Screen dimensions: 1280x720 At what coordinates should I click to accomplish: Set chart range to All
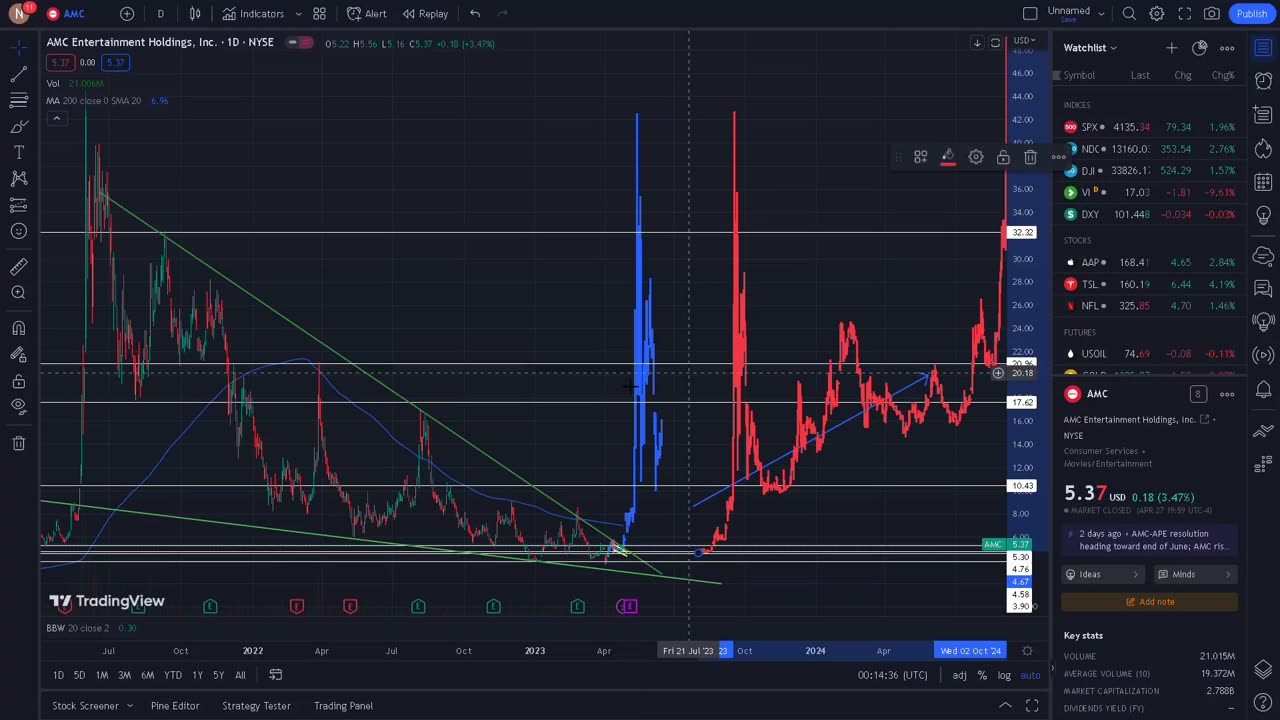[x=240, y=675]
